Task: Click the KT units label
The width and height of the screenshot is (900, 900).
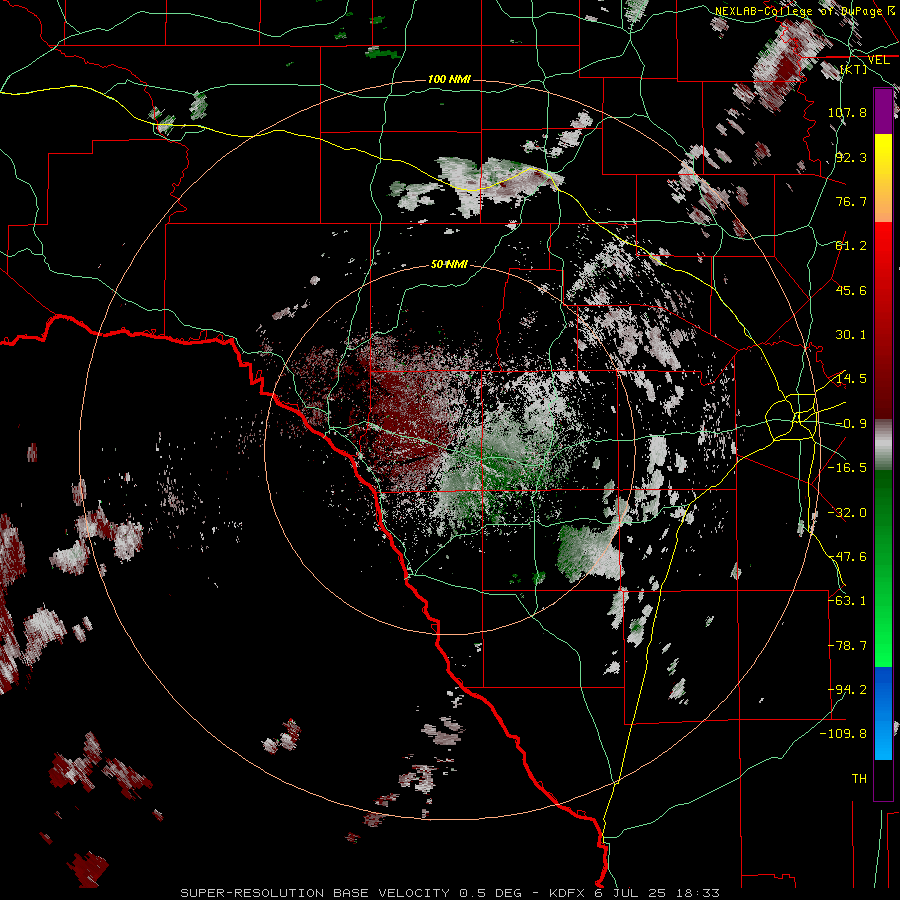Action: [854, 70]
